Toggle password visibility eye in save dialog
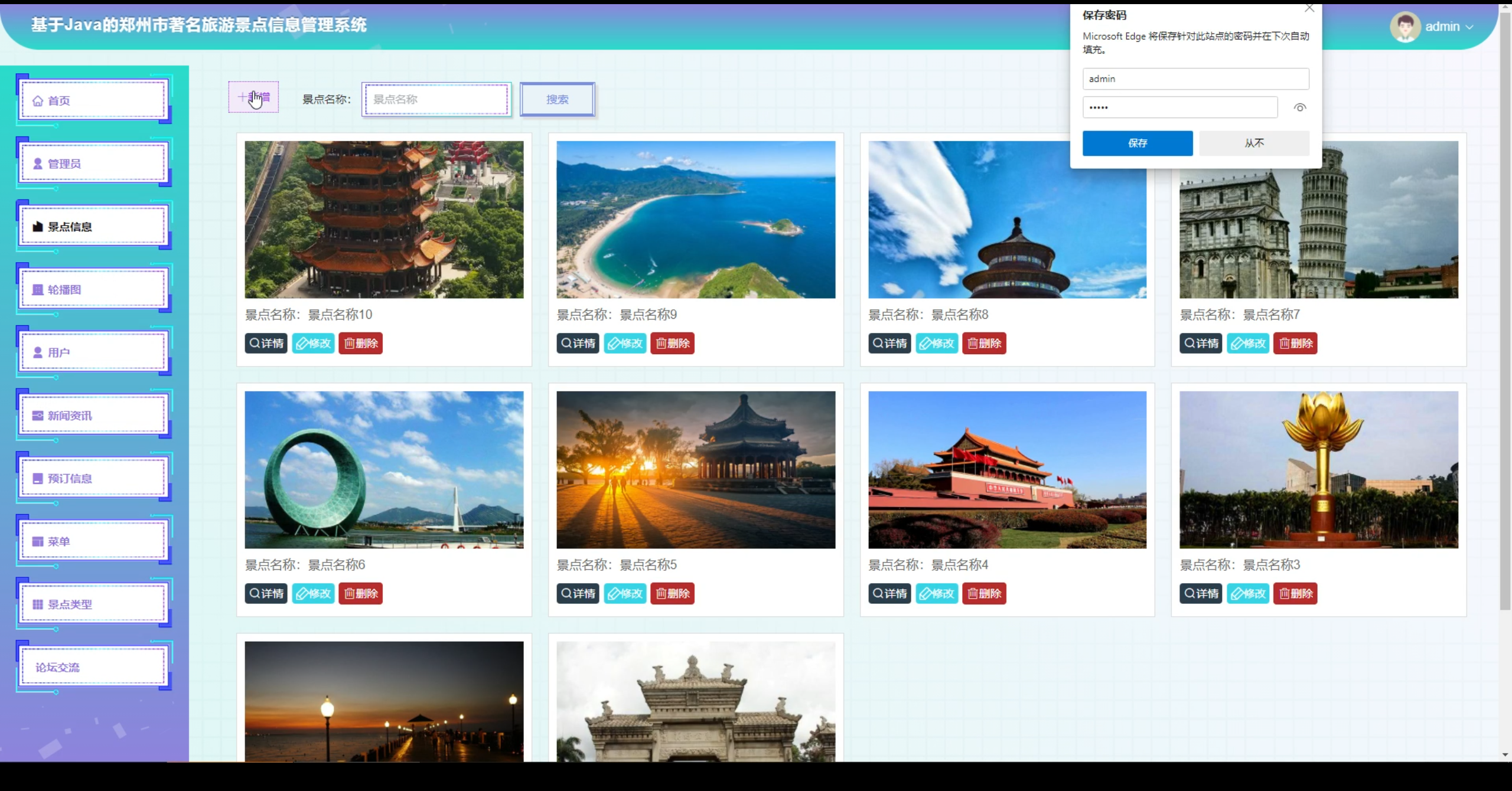The height and width of the screenshot is (791, 1512). coord(1301,107)
